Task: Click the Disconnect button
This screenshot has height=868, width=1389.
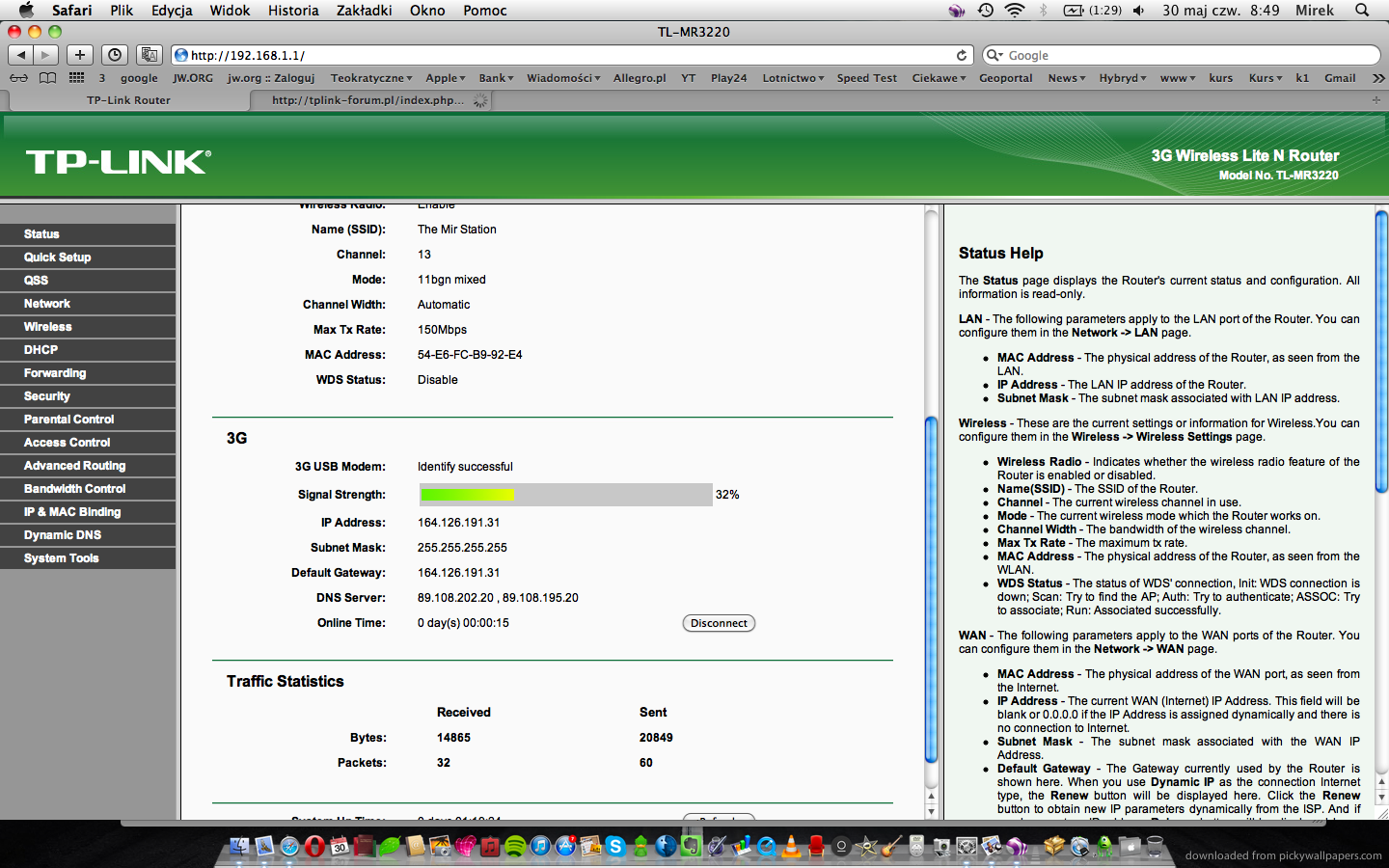Action: (719, 623)
